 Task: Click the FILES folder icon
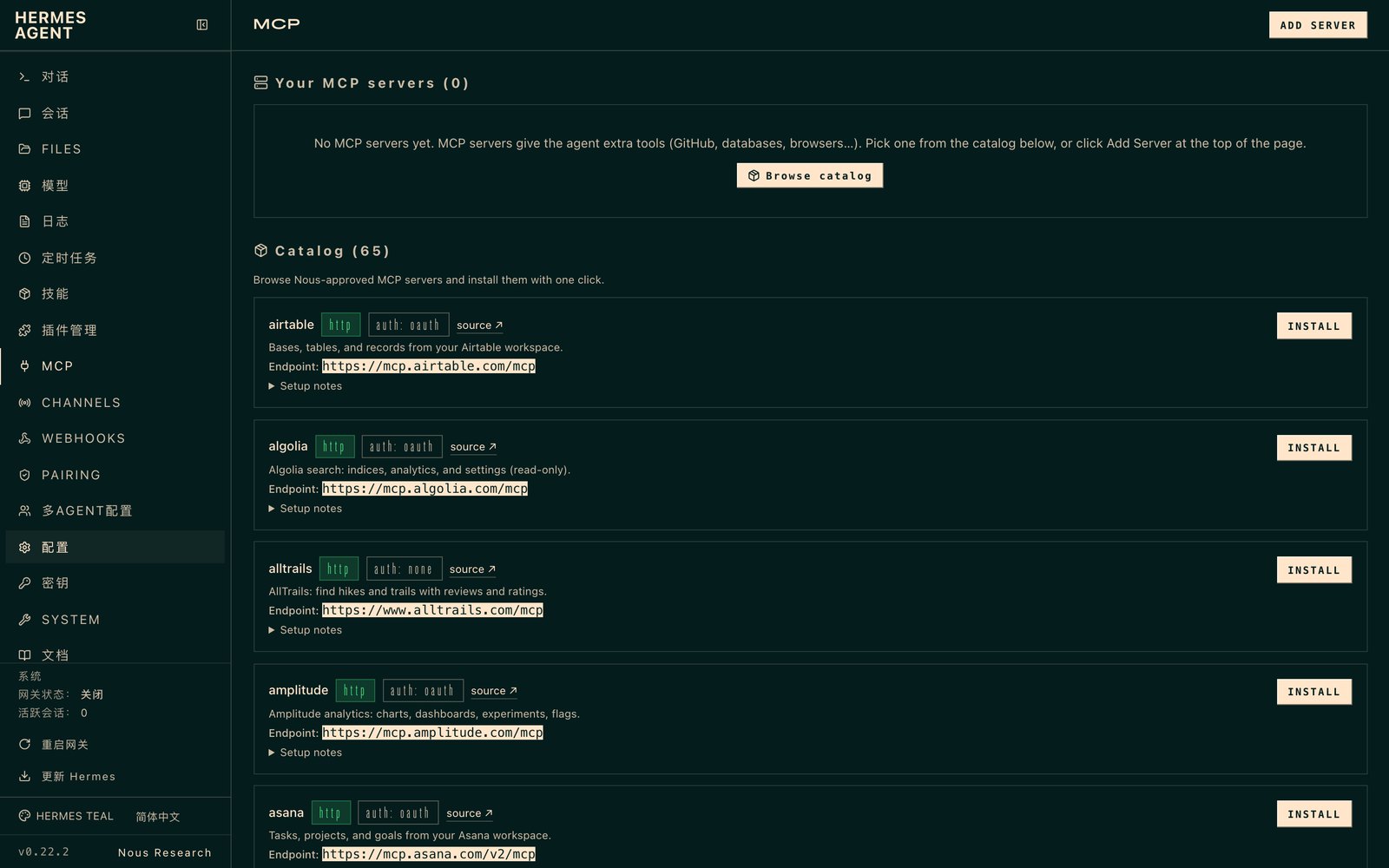coord(24,149)
